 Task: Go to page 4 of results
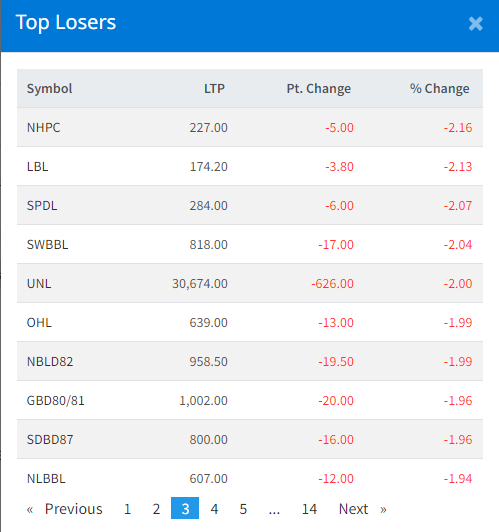pyautogui.click(x=214, y=508)
